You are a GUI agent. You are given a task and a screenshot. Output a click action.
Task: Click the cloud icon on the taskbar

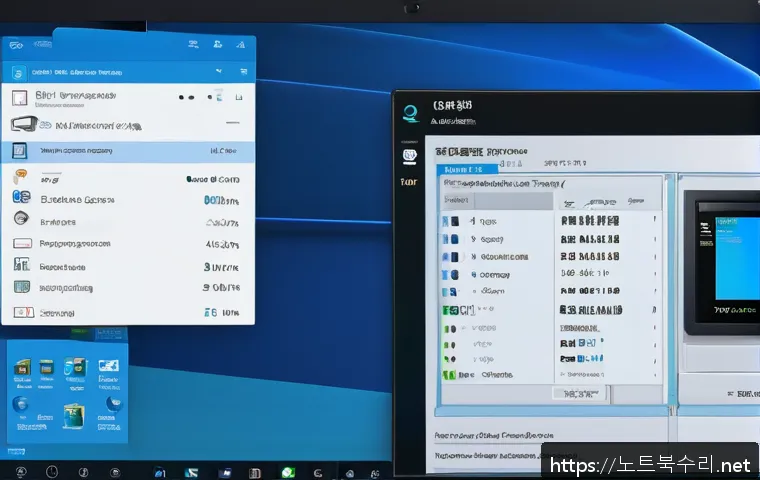tap(349, 473)
